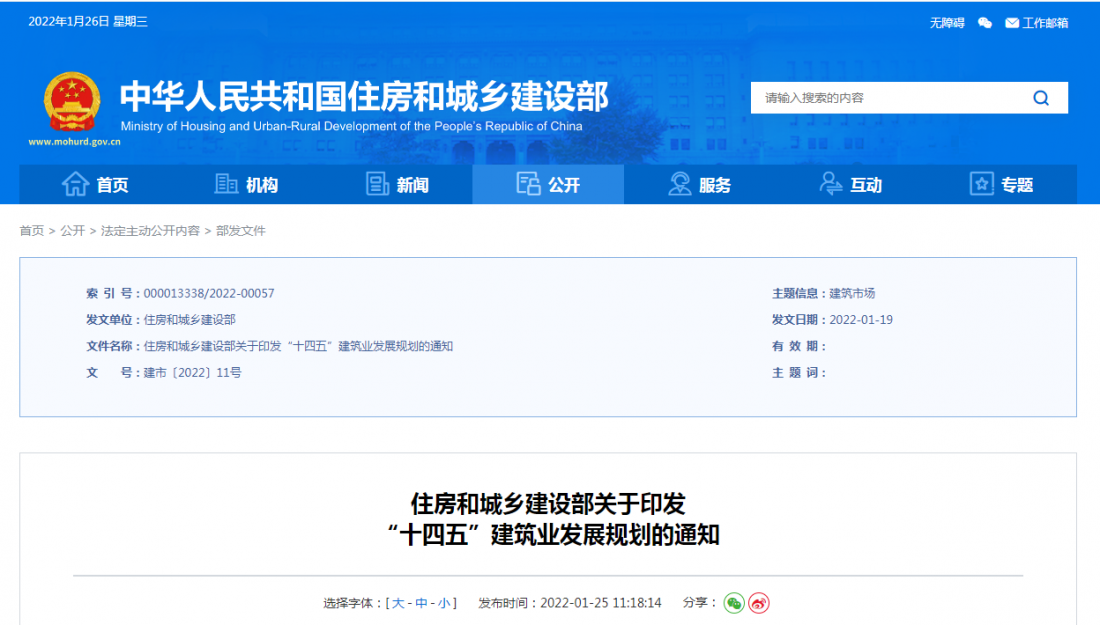
Task: Click the star icon beside 专题
Action: (x=981, y=184)
